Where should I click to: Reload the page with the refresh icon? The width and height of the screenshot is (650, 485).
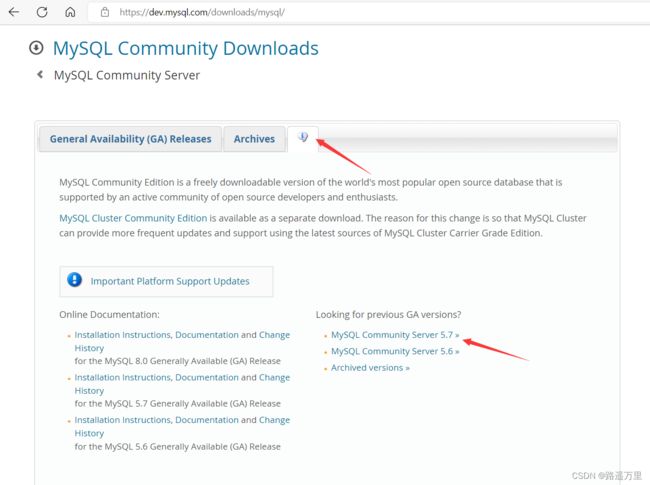click(x=42, y=12)
